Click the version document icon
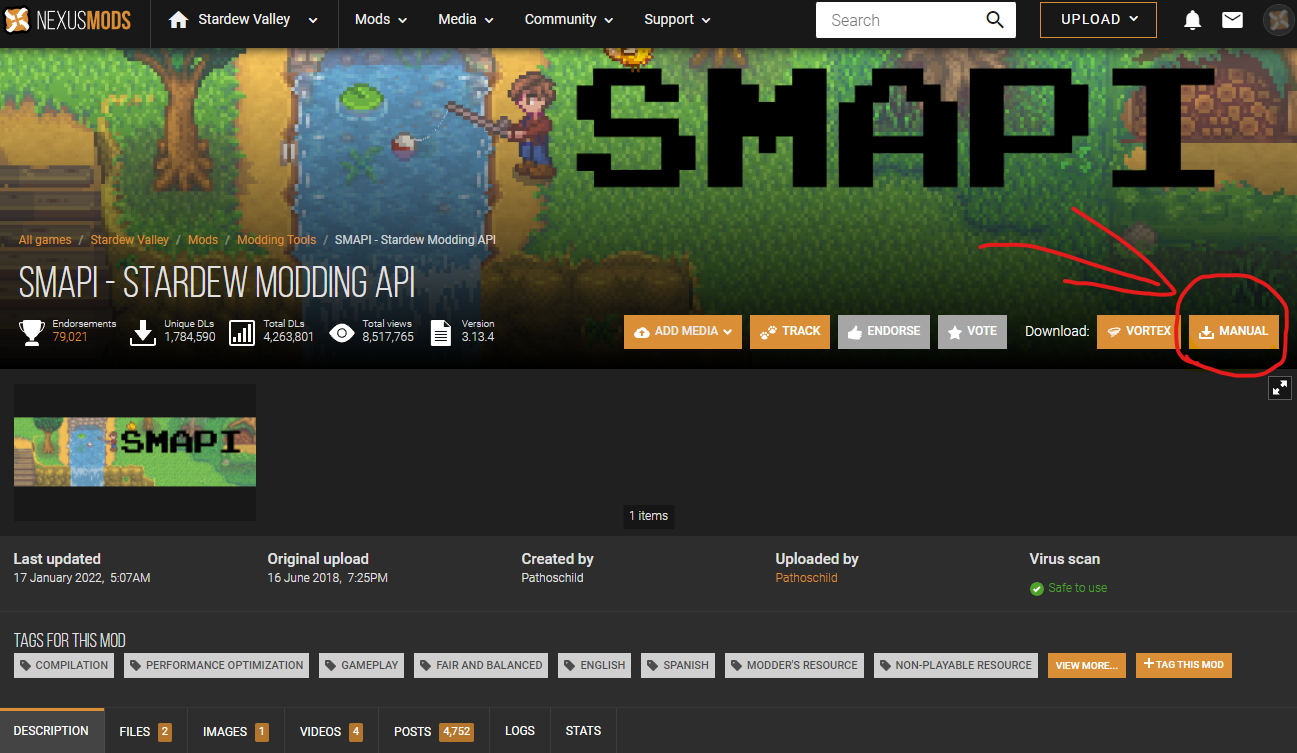Screen dimensions: 1297x753 point(441,333)
